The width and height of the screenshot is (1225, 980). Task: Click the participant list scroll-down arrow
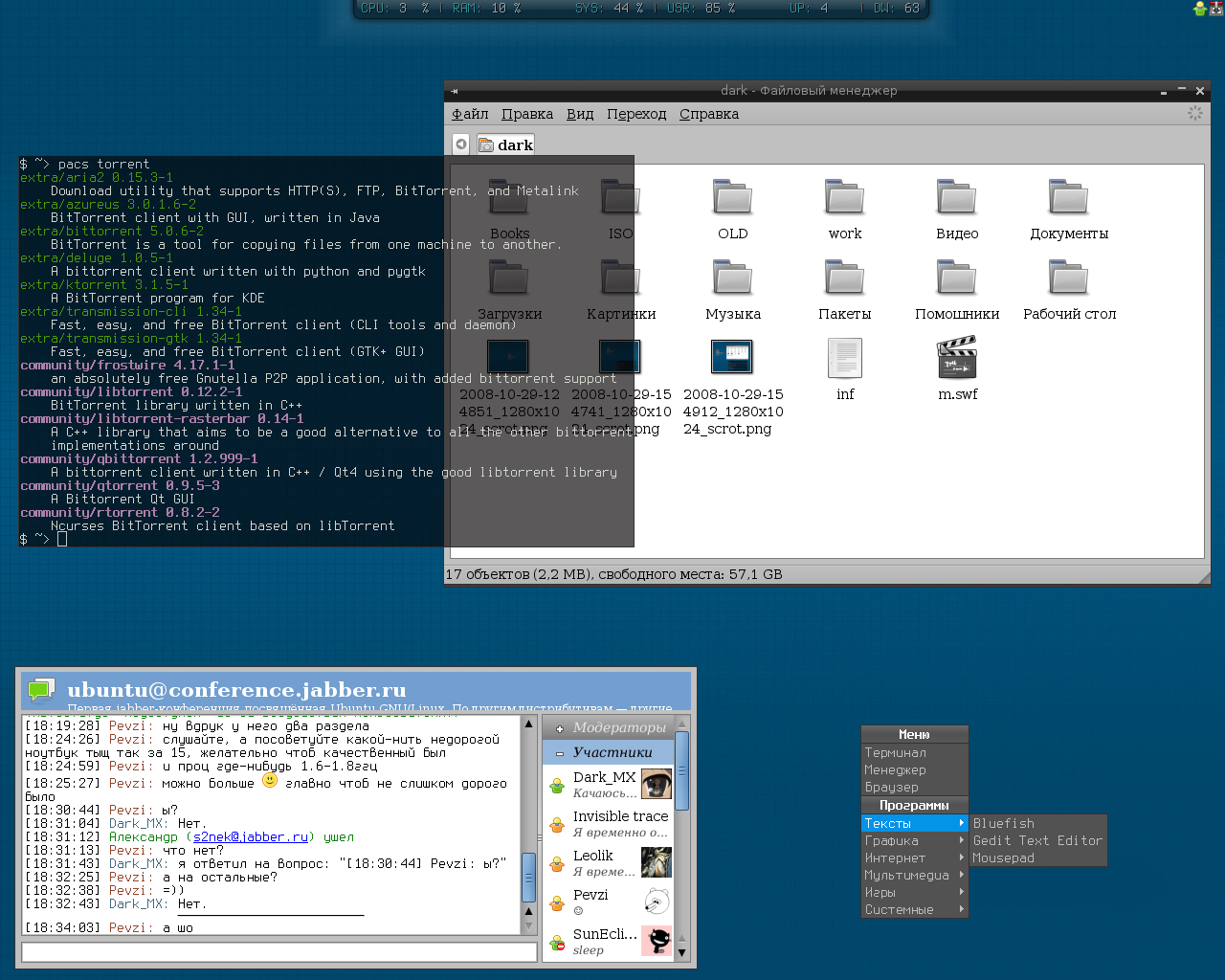pyautogui.click(x=681, y=952)
